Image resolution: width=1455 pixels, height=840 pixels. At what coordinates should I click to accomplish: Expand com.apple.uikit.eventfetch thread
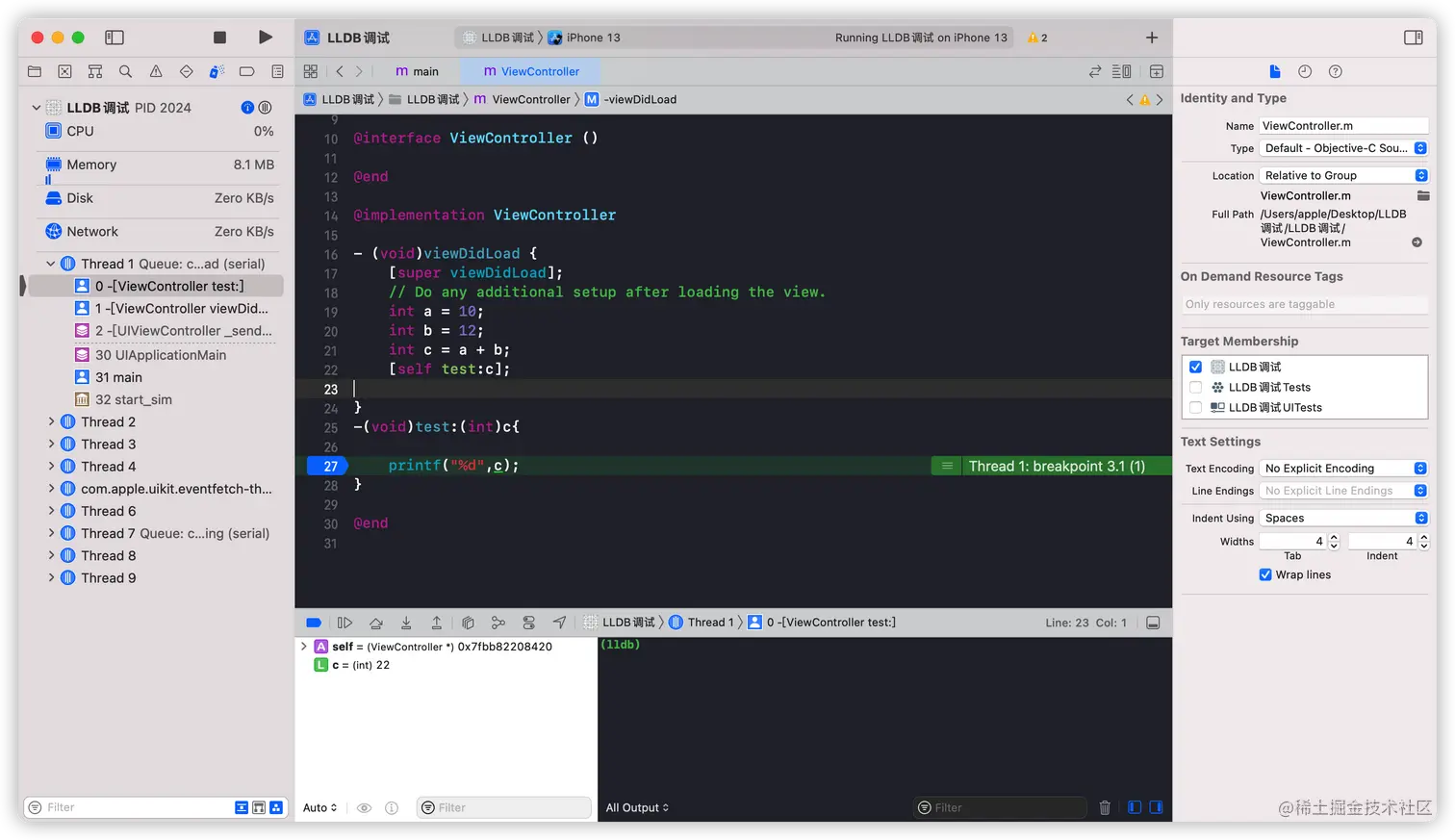pyautogui.click(x=51, y=489)
